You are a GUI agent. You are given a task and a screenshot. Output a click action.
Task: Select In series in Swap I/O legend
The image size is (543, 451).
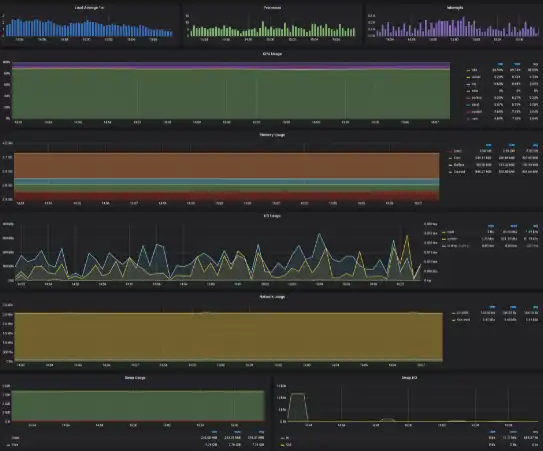point(287,438)
